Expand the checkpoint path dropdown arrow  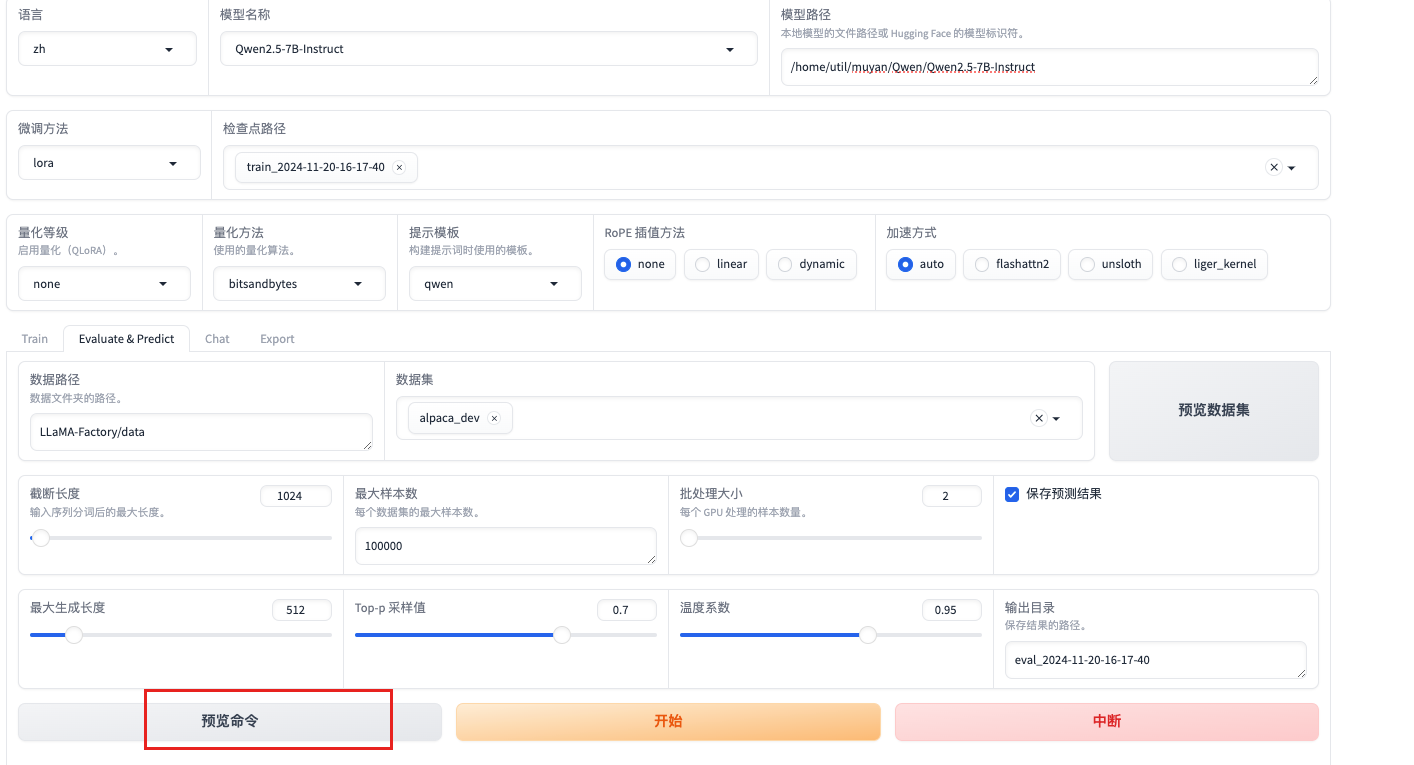pos(1292,168)
